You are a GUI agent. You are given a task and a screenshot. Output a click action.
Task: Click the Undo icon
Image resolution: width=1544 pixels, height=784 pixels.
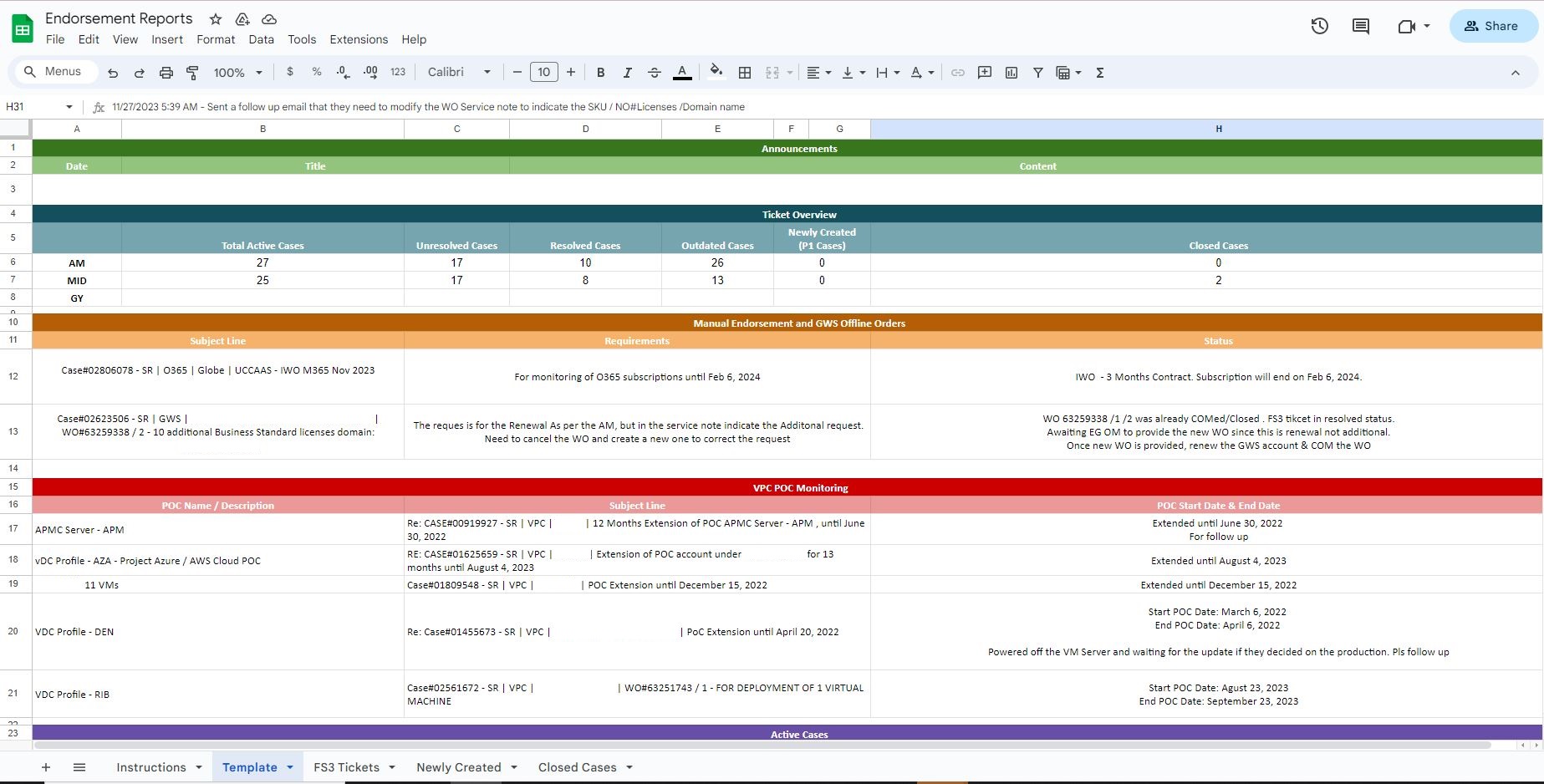point(113,73)
